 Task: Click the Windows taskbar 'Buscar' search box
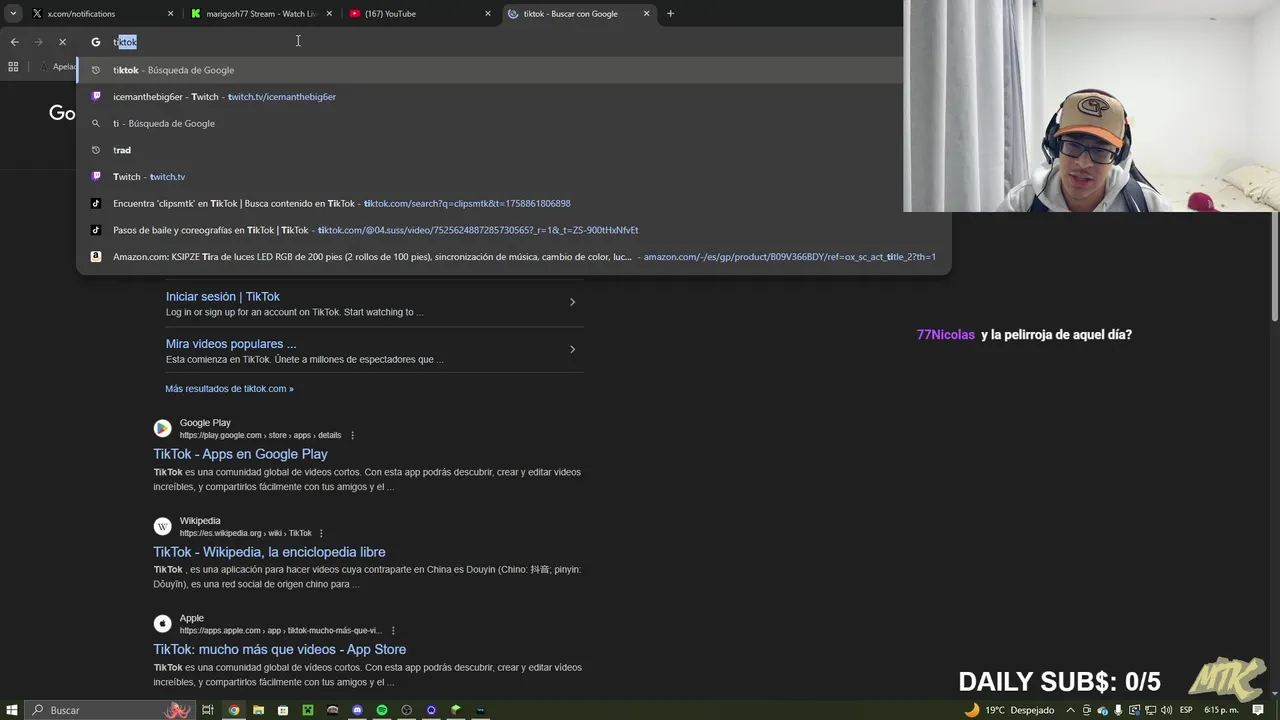pyautogui.click(x=110, y=710)
